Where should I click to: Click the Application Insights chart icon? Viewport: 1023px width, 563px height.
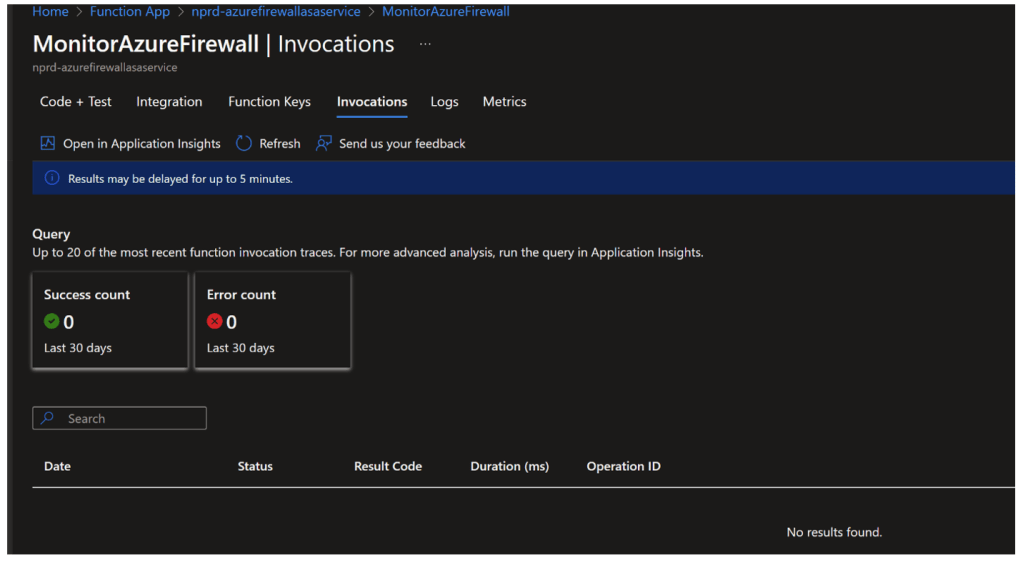click(47, 143)
